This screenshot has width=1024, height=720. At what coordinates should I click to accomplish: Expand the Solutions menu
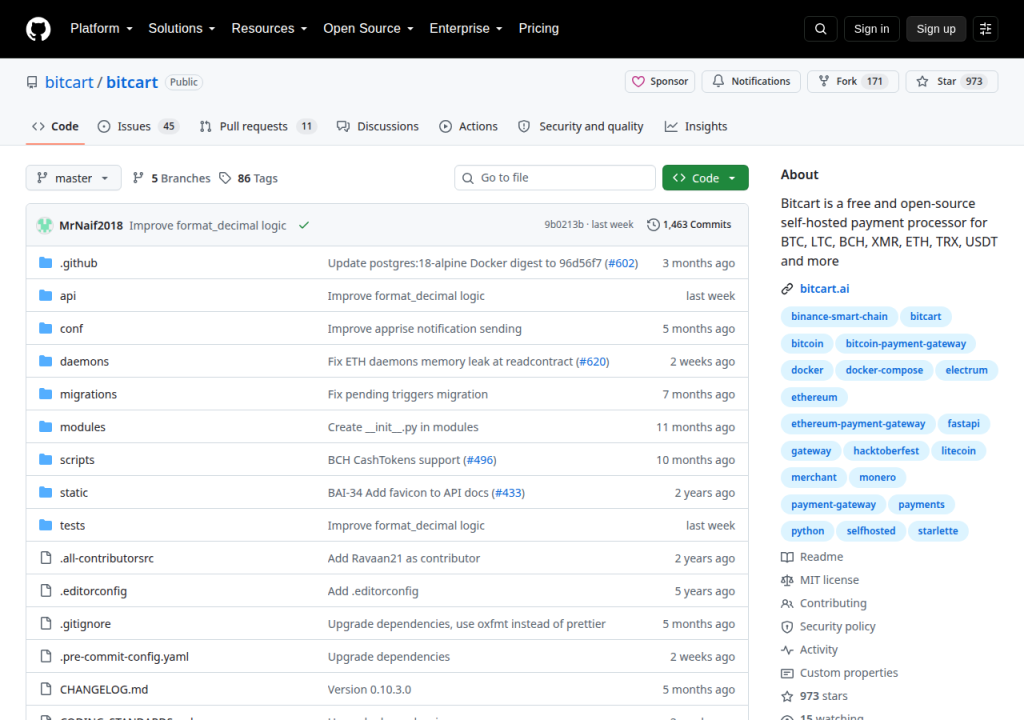click(x=182, y=29)
